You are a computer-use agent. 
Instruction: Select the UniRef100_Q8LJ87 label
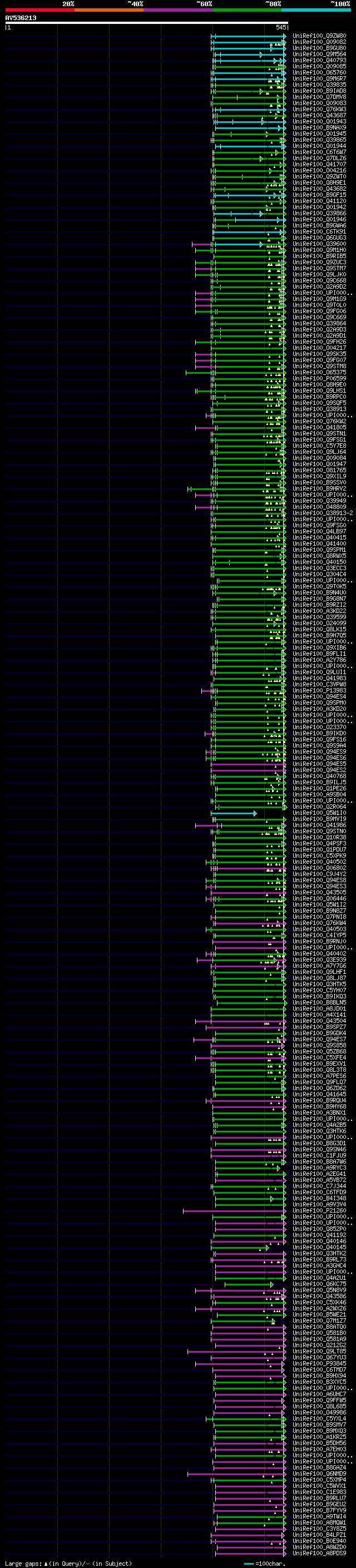(x=319, y=978)
